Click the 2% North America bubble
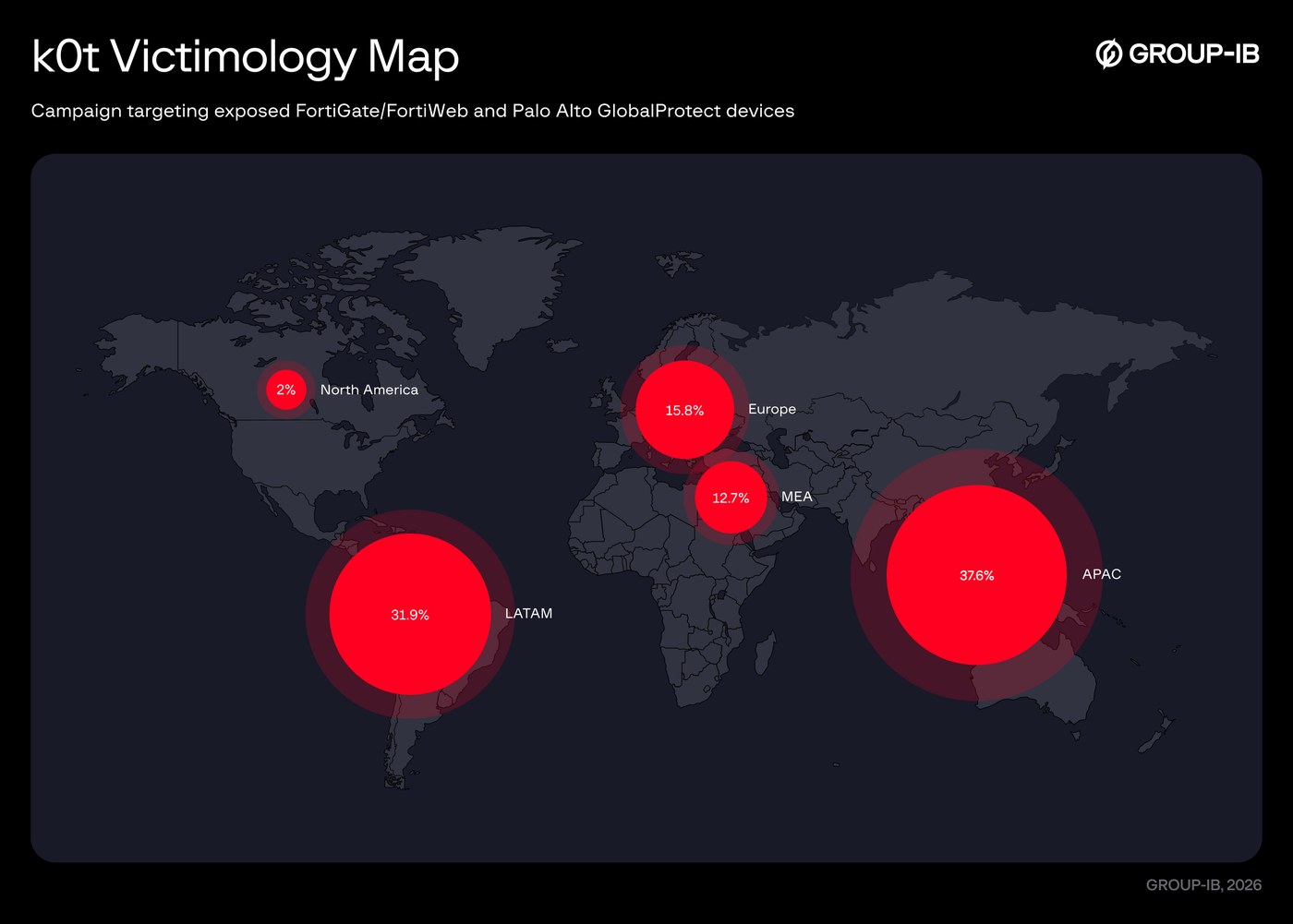The height and width of the screenshot is (924, 1293). tap(286, 390)
